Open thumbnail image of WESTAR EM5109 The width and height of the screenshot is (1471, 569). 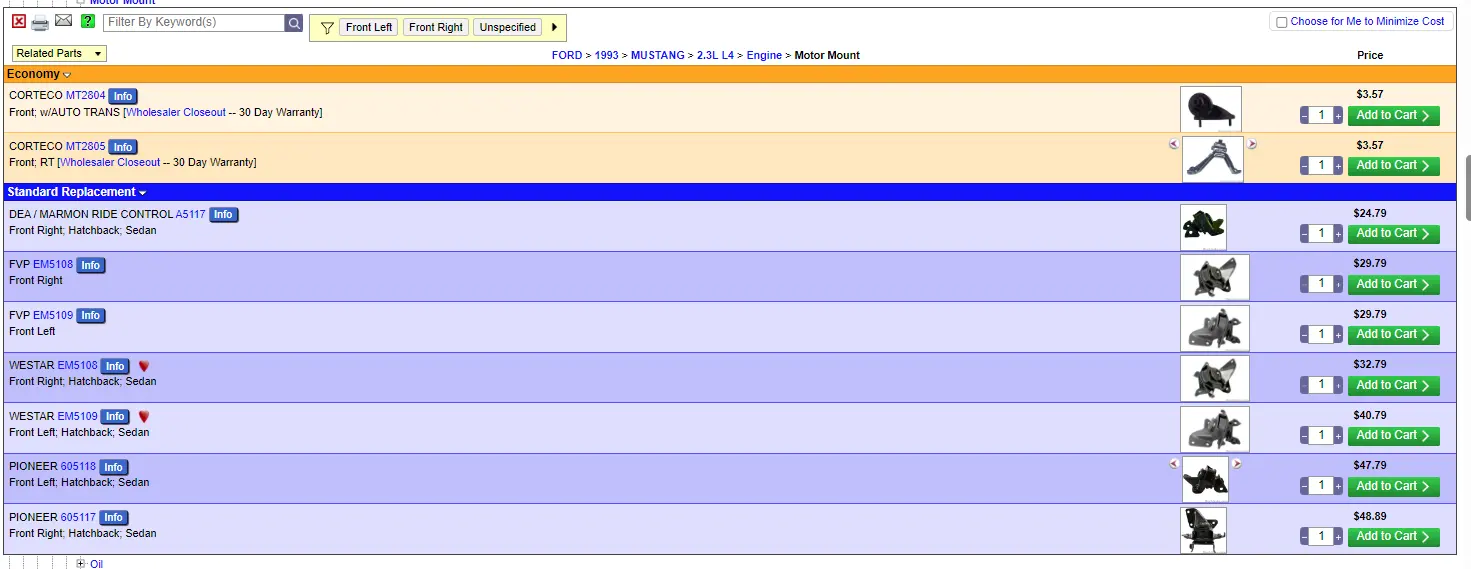(x=1214, y=429)
